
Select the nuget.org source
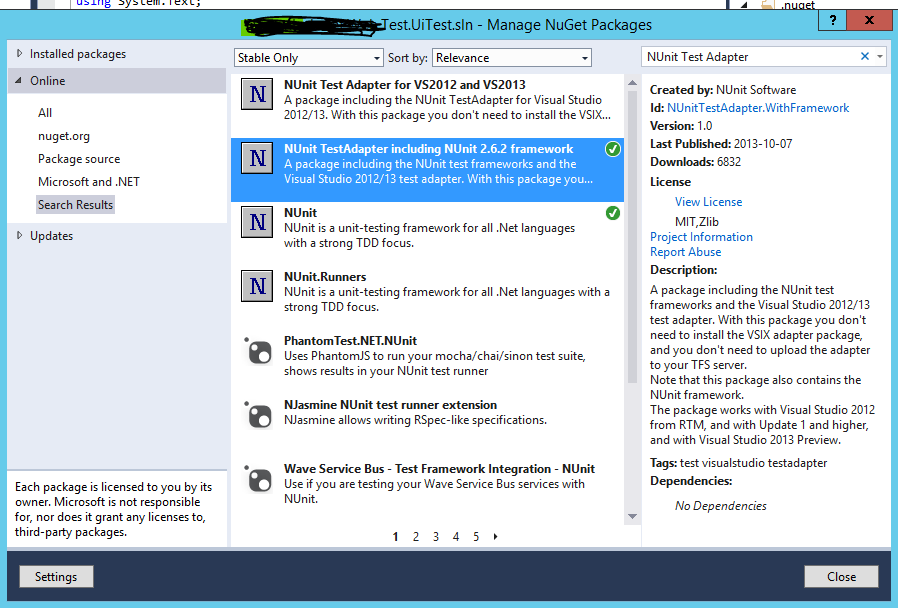[64, 136]
